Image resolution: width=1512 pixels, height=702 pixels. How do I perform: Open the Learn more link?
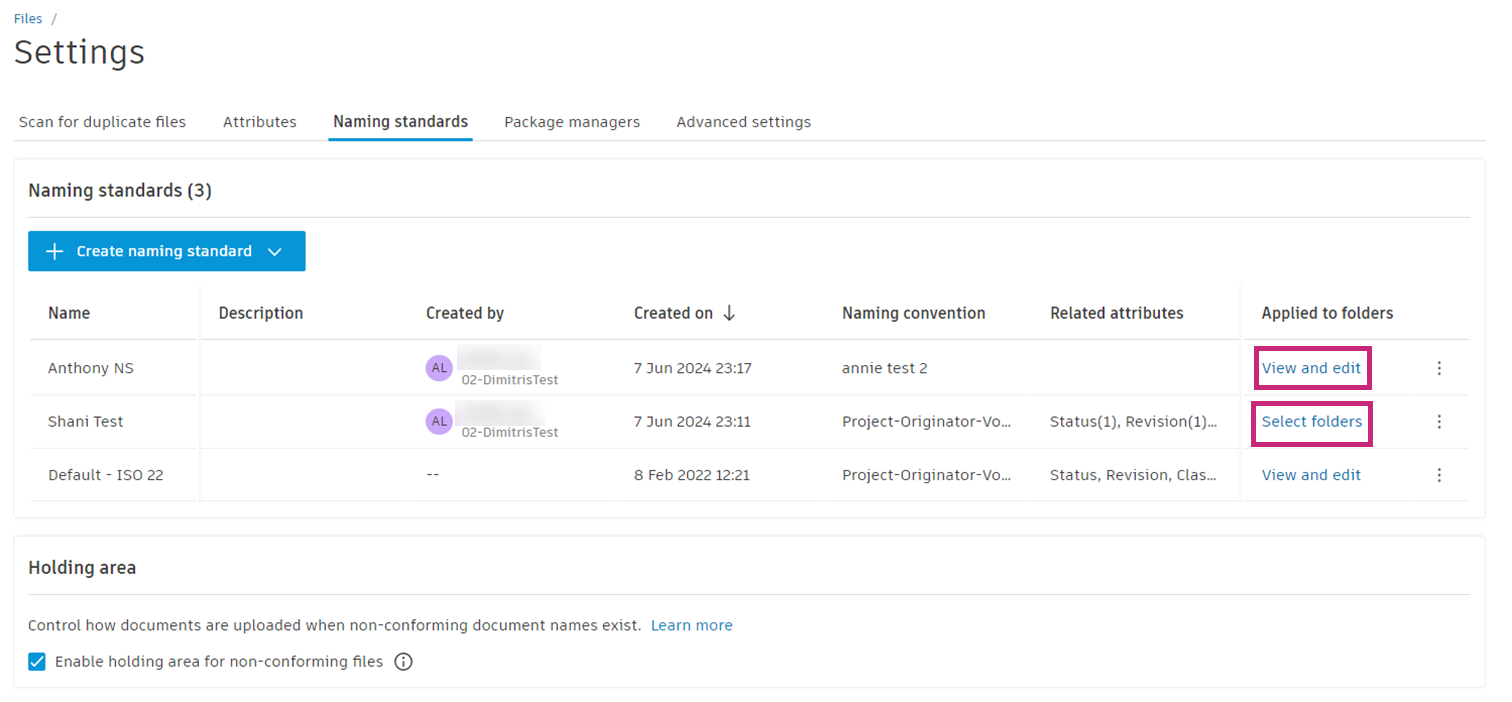(x=692, y=625)
